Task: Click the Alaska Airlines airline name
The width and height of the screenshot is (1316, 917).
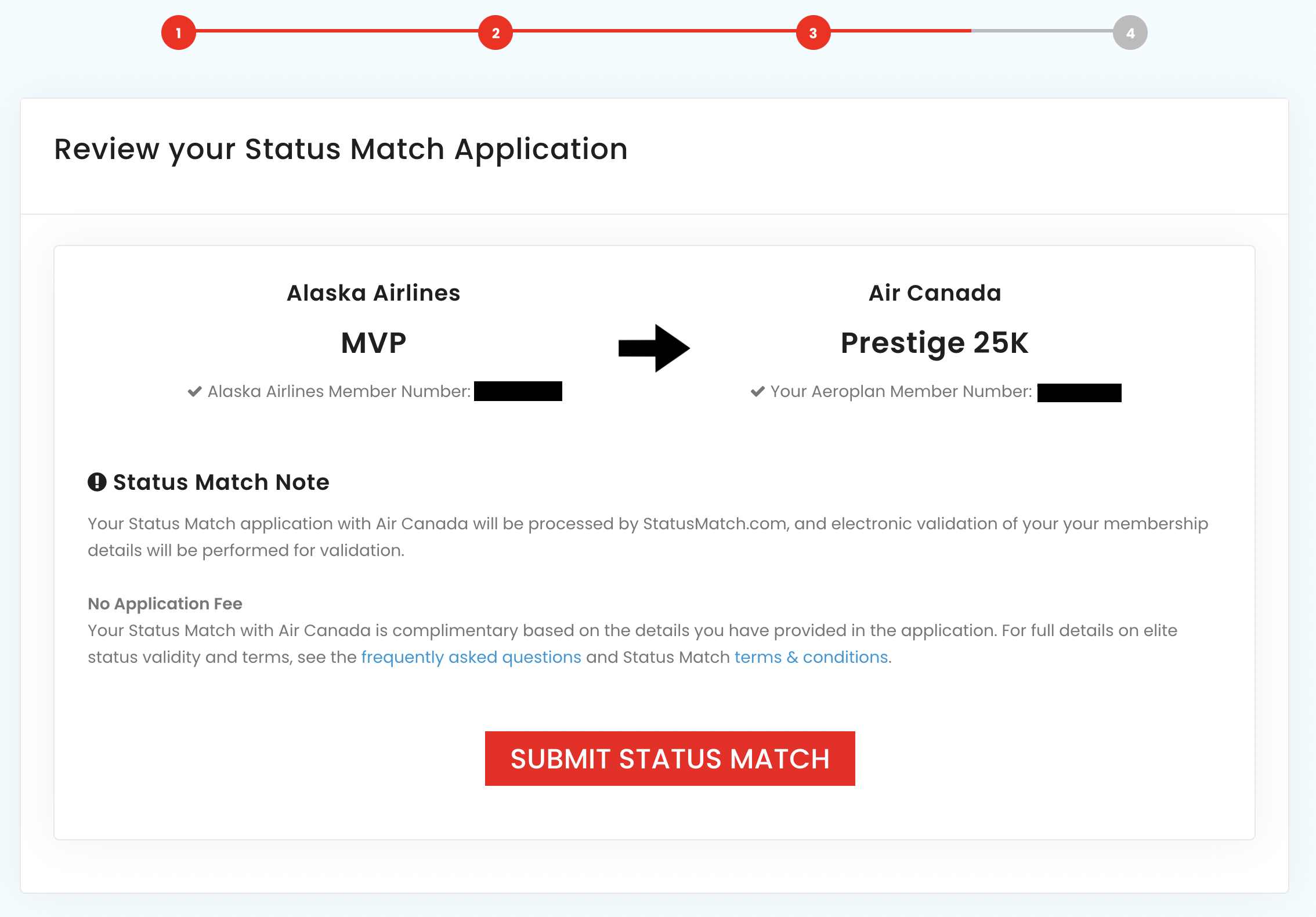Action: tap(373, 293)
